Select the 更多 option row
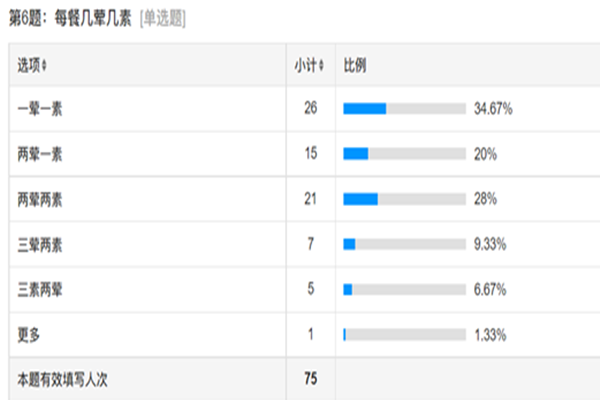 [305, 335]
